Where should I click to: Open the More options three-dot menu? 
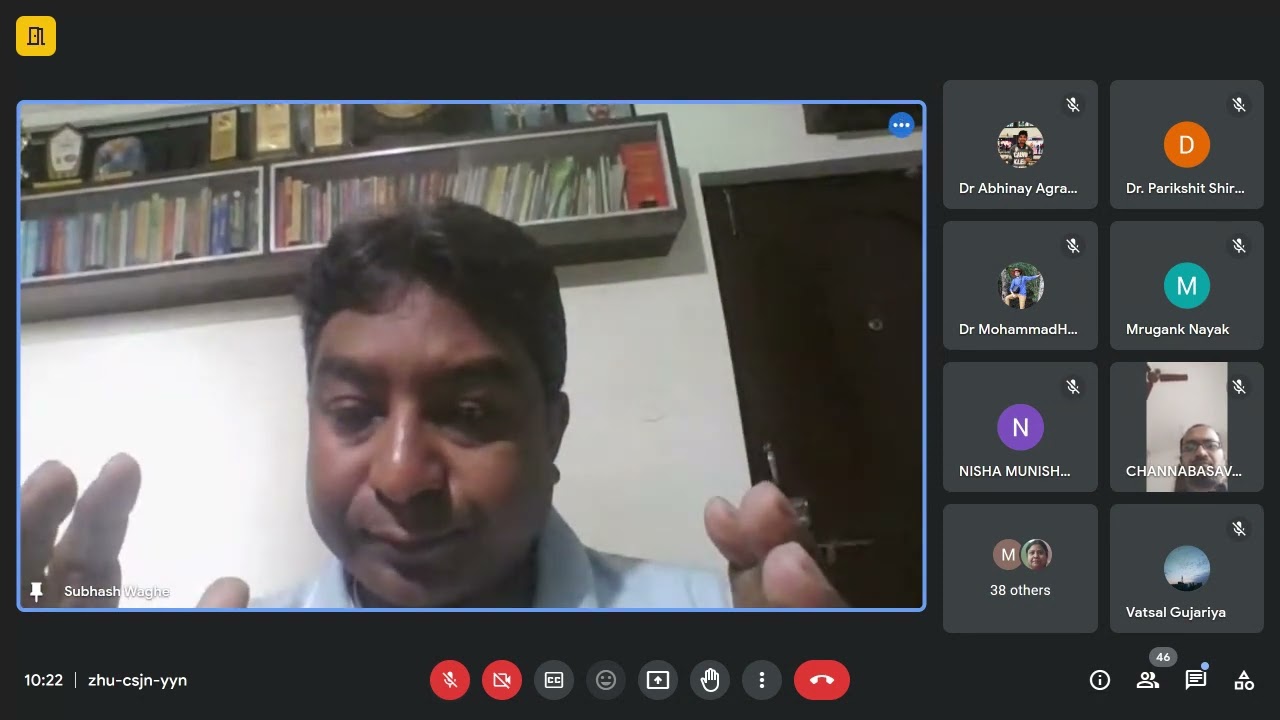point(762,680)
